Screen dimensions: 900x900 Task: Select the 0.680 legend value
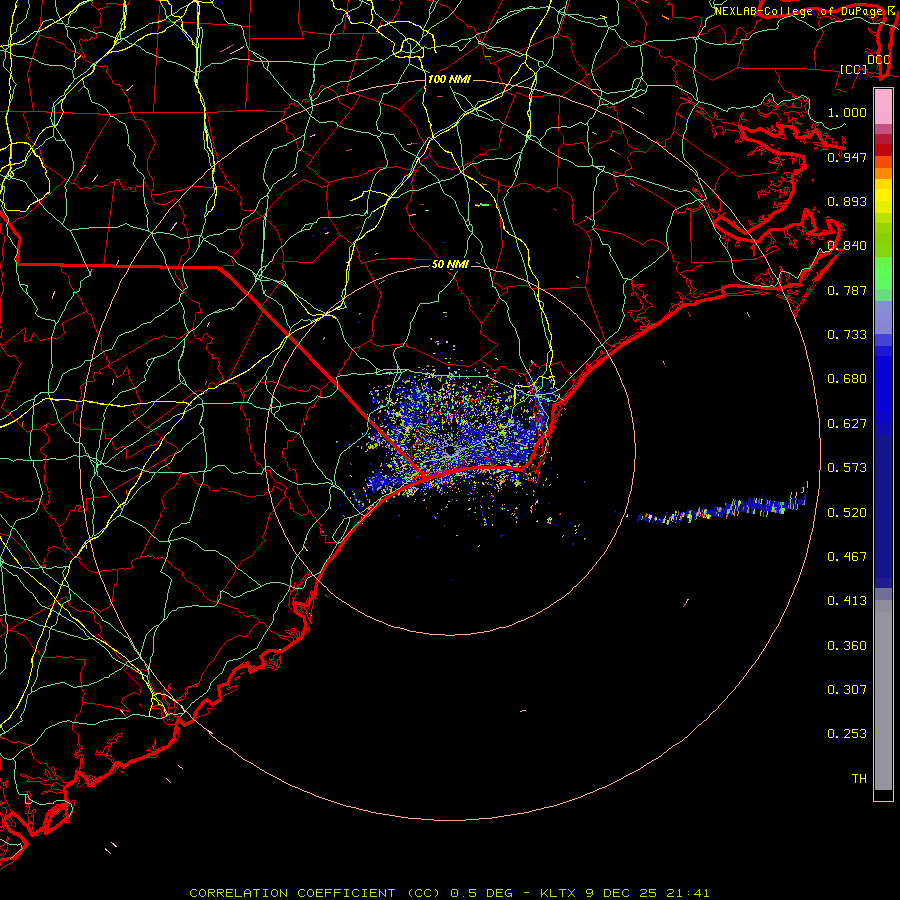[847, 379]
